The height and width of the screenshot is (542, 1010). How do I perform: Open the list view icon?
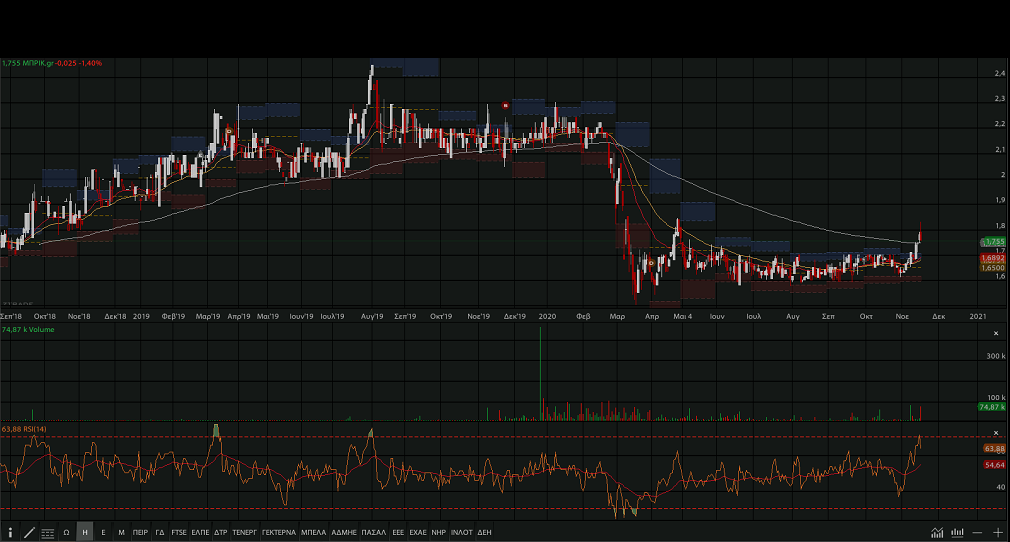[47, 532]
